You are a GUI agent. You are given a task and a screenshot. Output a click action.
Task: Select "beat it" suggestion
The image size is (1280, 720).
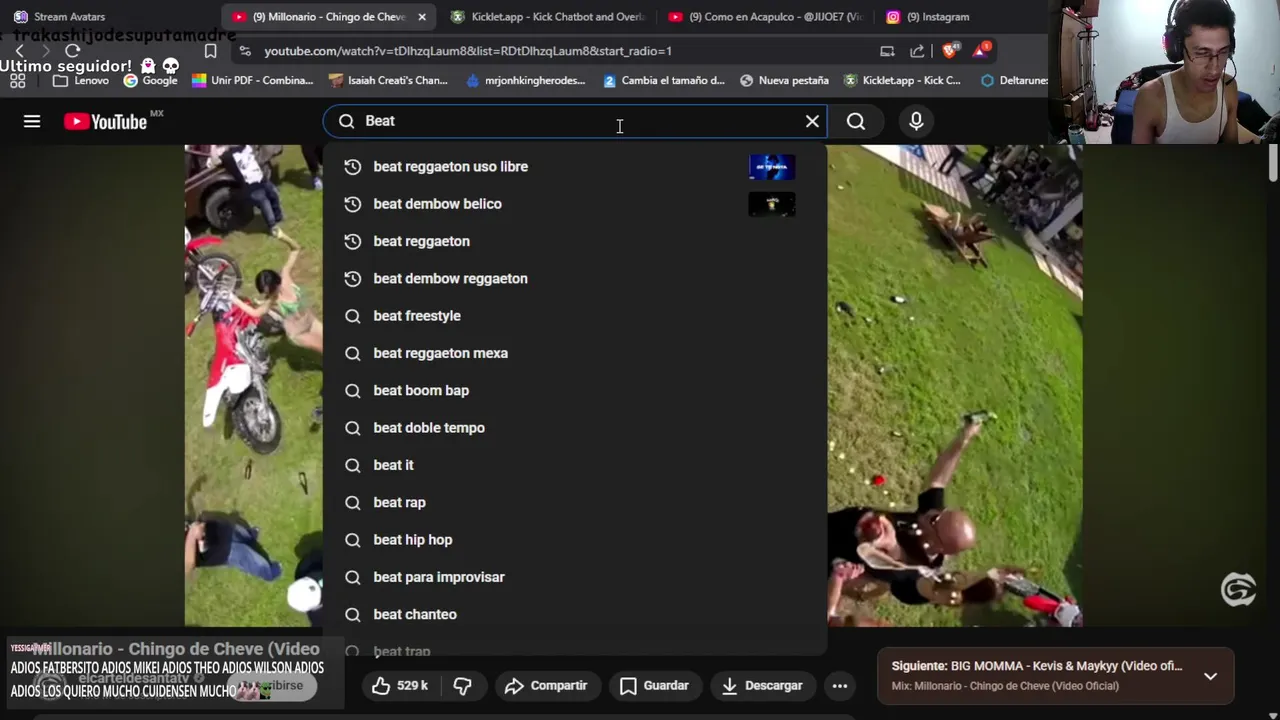[x=575, y=465]
